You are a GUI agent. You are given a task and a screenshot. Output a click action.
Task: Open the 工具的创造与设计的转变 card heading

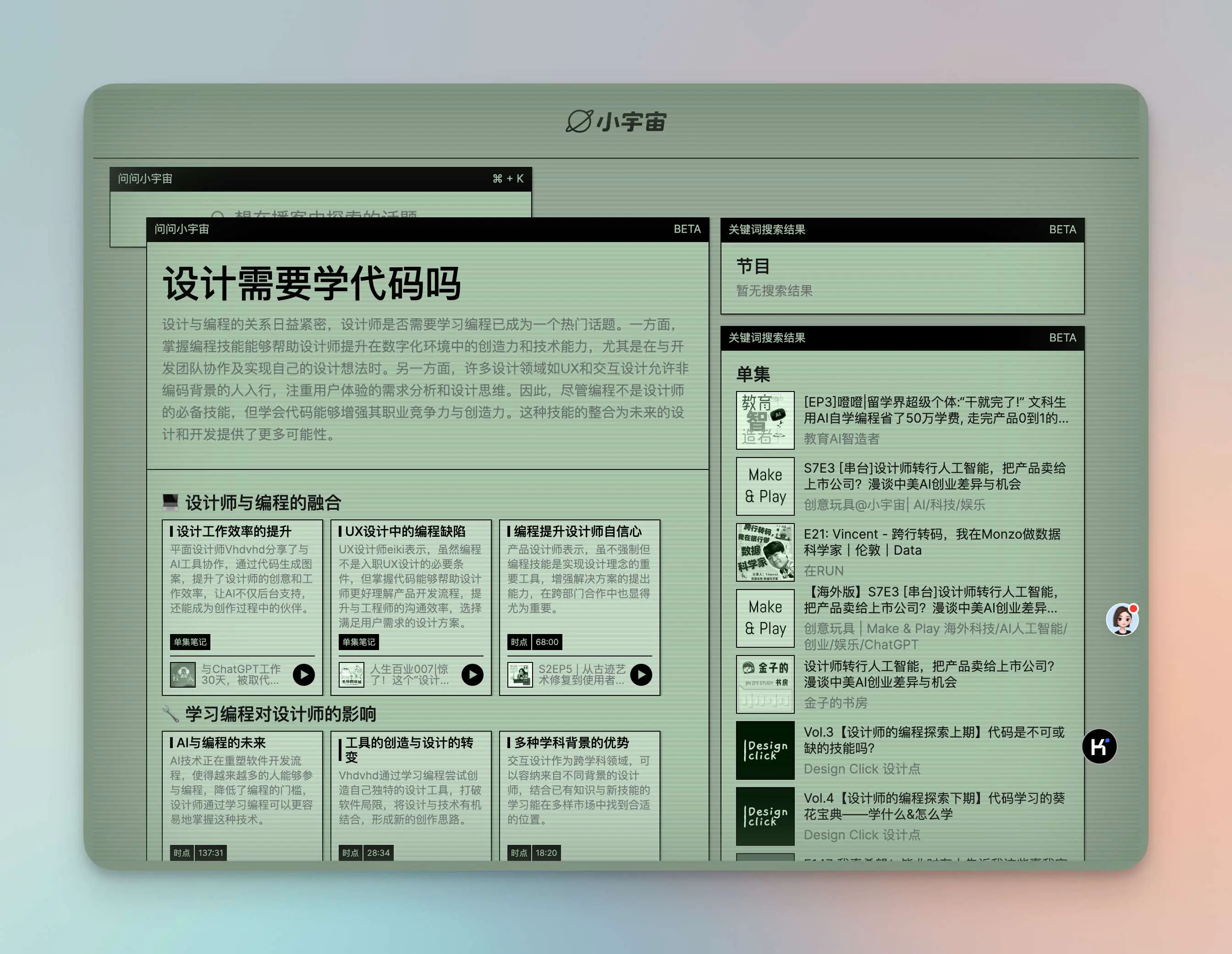coord(409,749)
